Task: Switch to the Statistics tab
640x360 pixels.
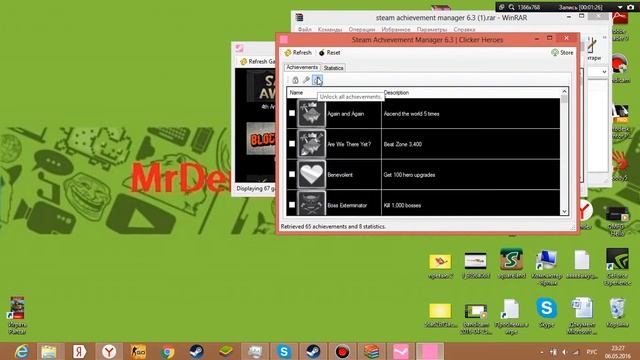Action: point(333,68)
